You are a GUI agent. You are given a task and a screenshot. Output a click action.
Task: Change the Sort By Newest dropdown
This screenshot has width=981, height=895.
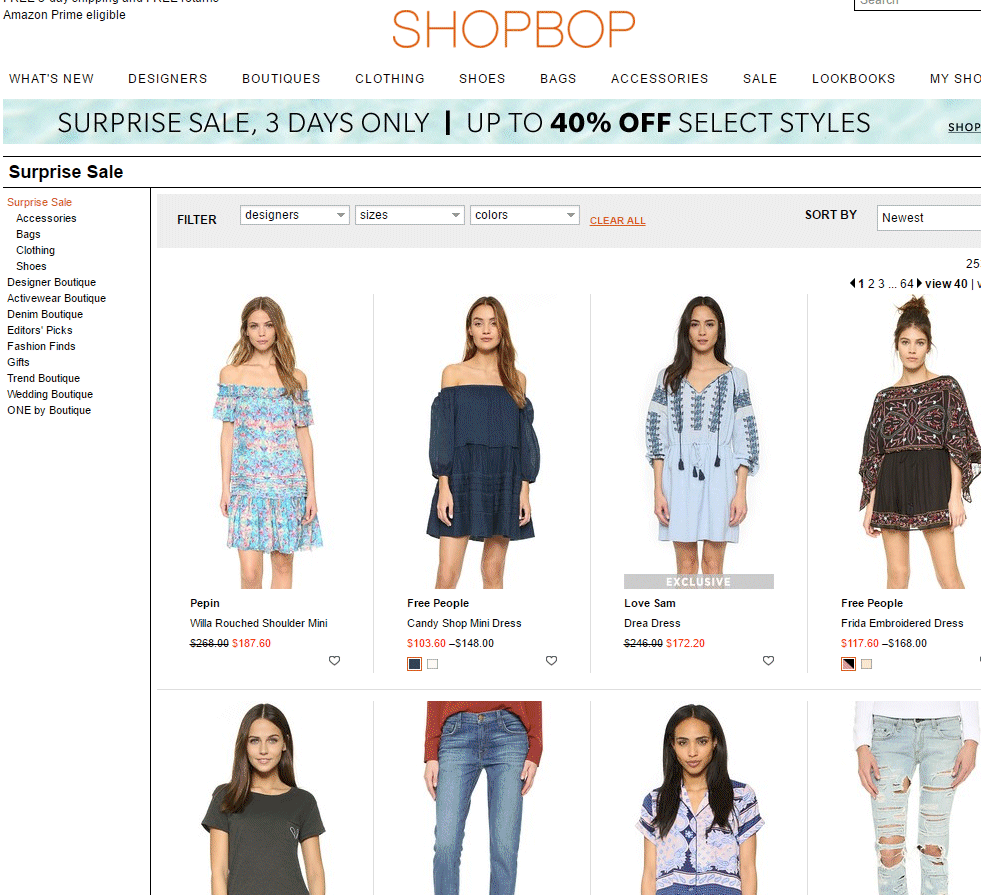[x=928, y=217]
